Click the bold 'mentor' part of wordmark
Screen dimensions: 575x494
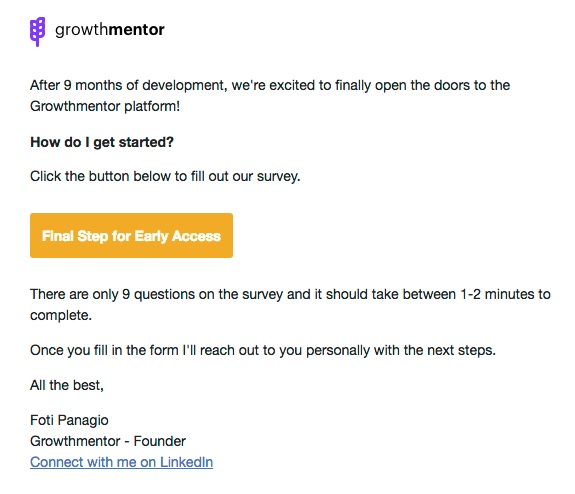(136, 30)
